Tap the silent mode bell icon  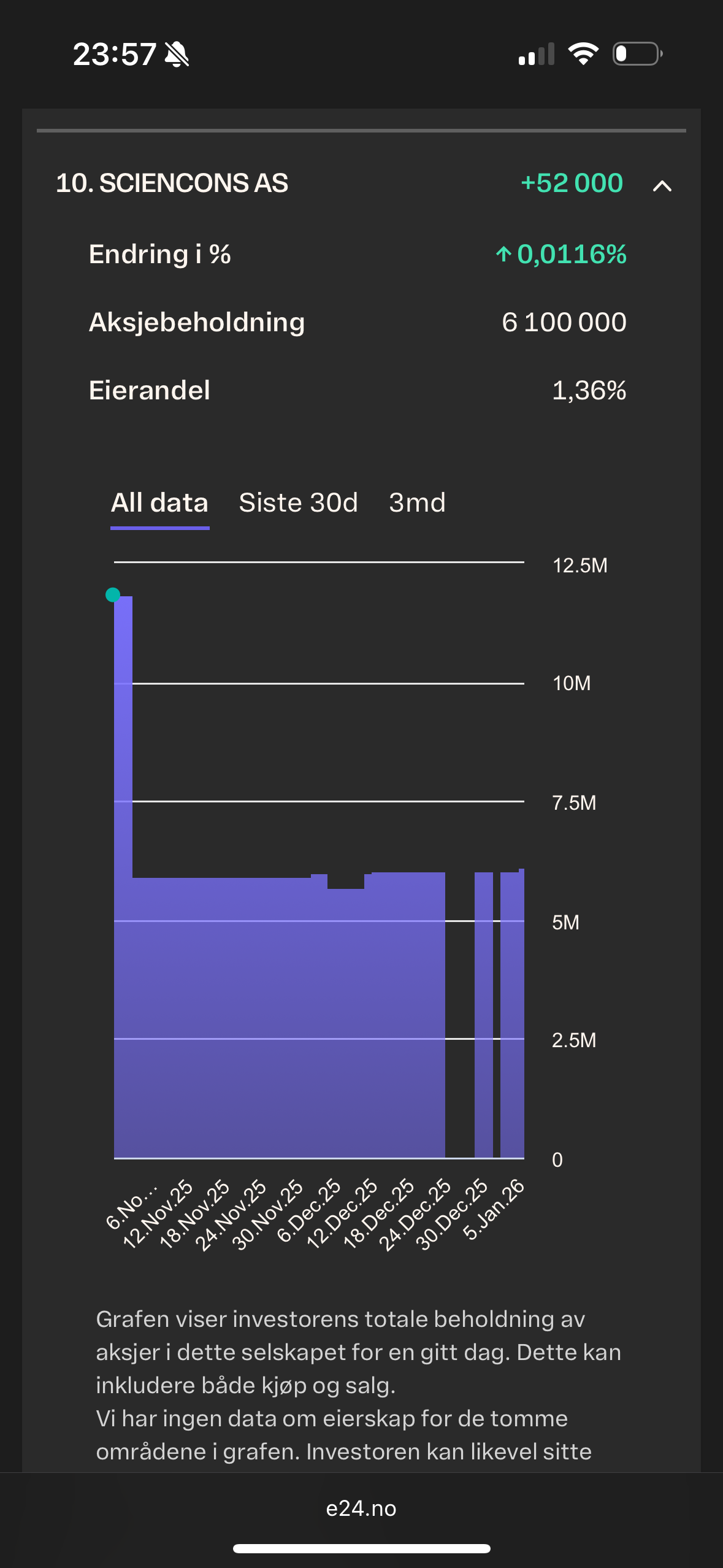point(177,55)
